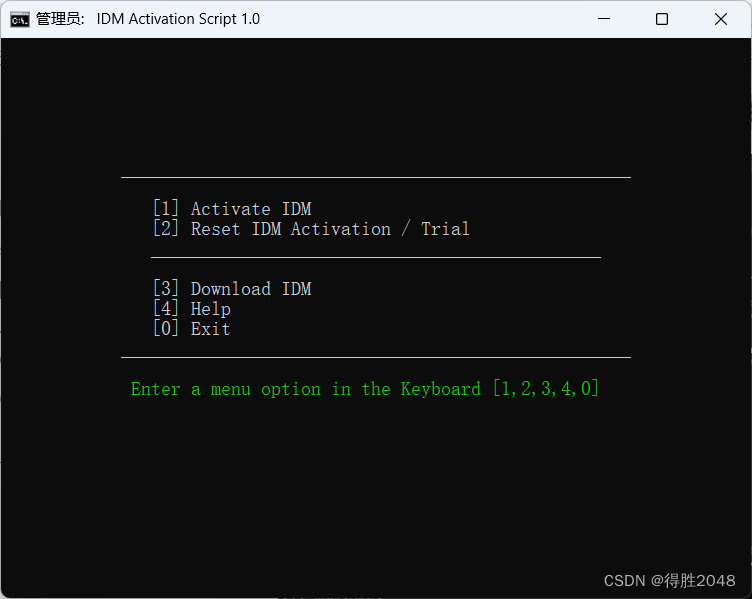Click the '[4] Help' menu line

pyautogui.click(x=192, y=309)
